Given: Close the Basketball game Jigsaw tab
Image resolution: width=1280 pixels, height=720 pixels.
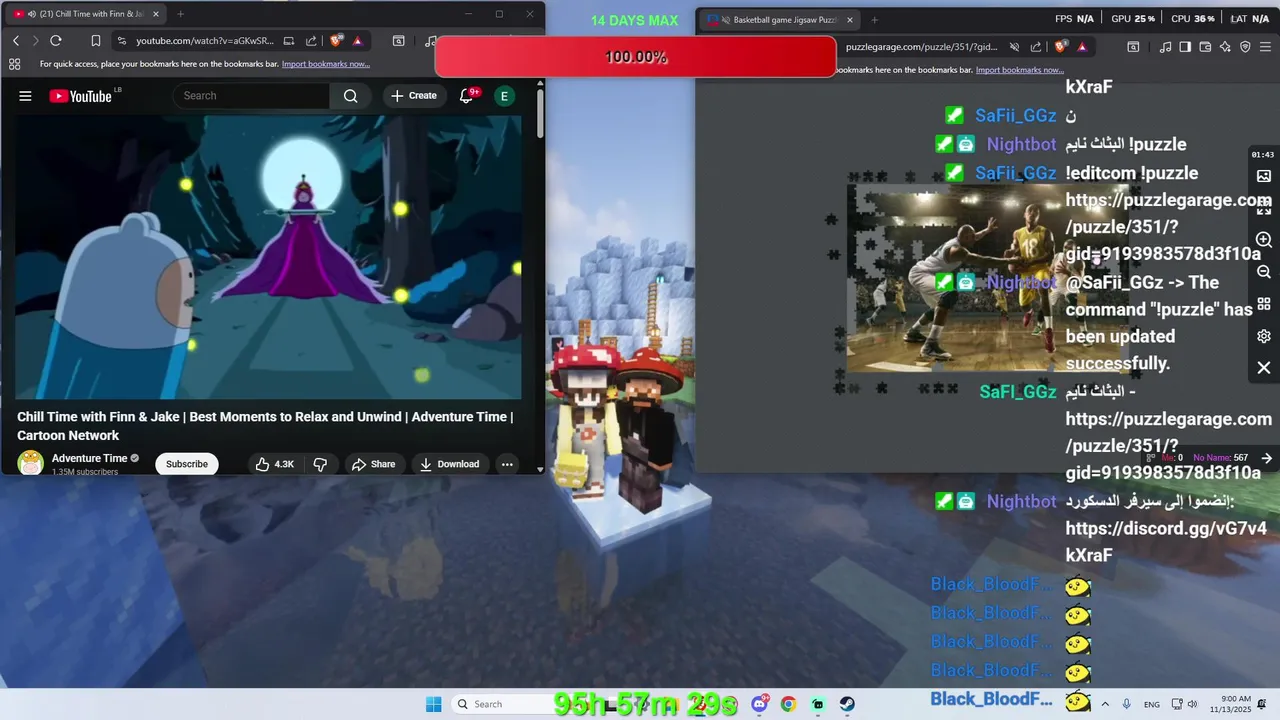Looking at the screenshot, I should tap(850, 19).
